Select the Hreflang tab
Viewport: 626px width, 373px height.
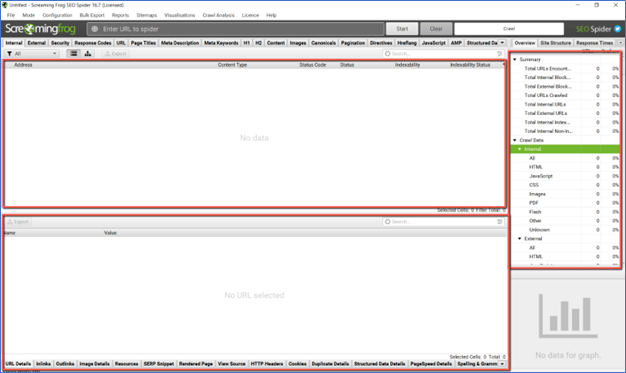[407, 43]
